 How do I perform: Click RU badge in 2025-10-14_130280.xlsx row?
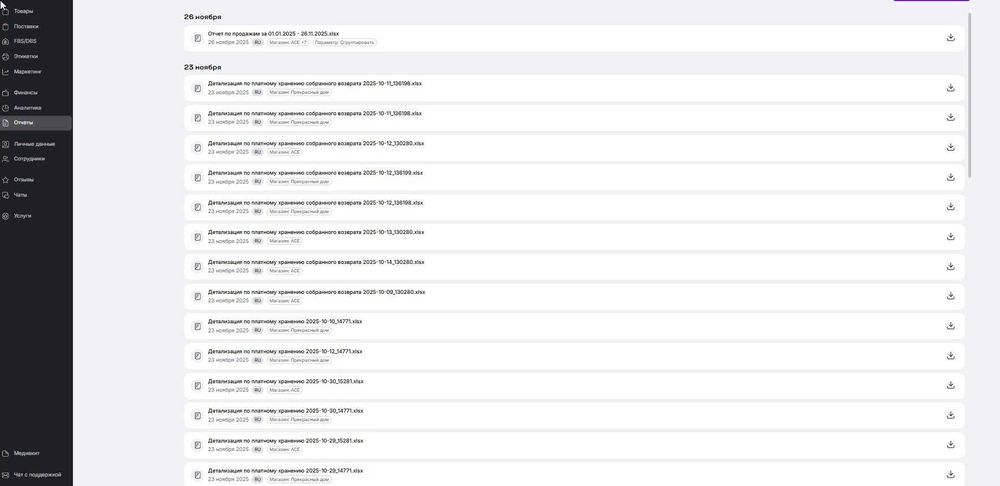coord(258,271)
